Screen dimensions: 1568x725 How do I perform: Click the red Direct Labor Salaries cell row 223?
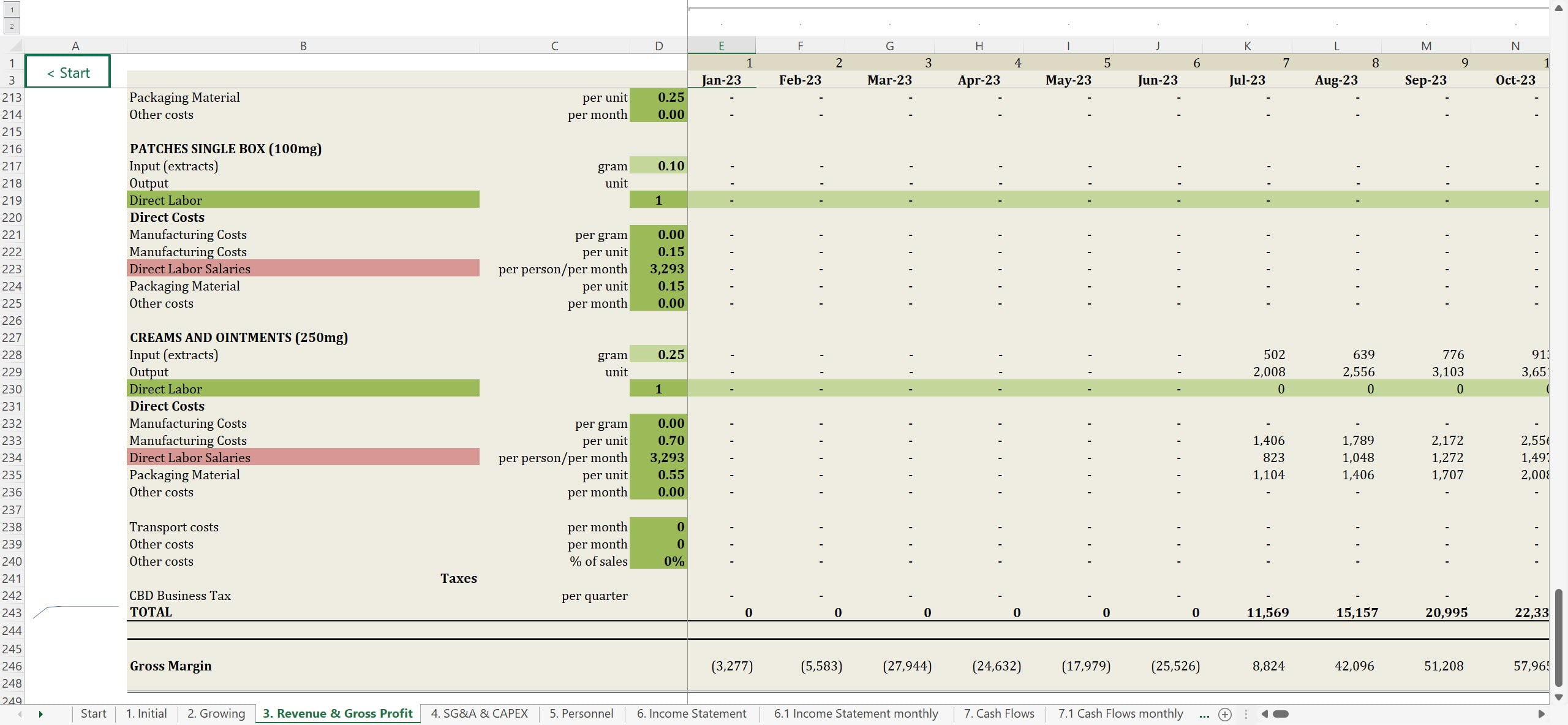click(x=303, y=268)
